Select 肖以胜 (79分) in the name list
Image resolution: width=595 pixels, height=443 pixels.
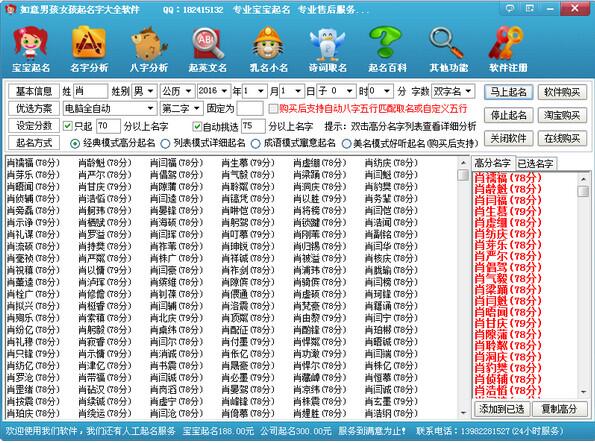320,199
